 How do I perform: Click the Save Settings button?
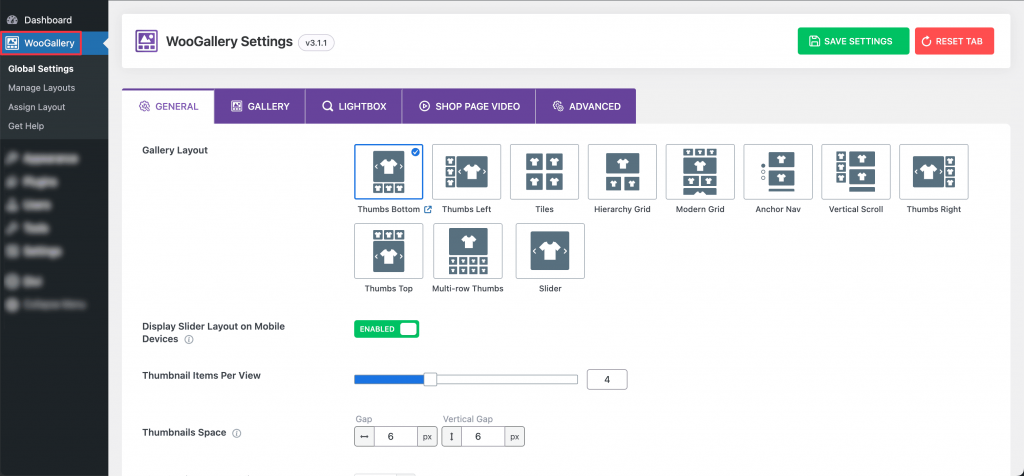point(853,41)
